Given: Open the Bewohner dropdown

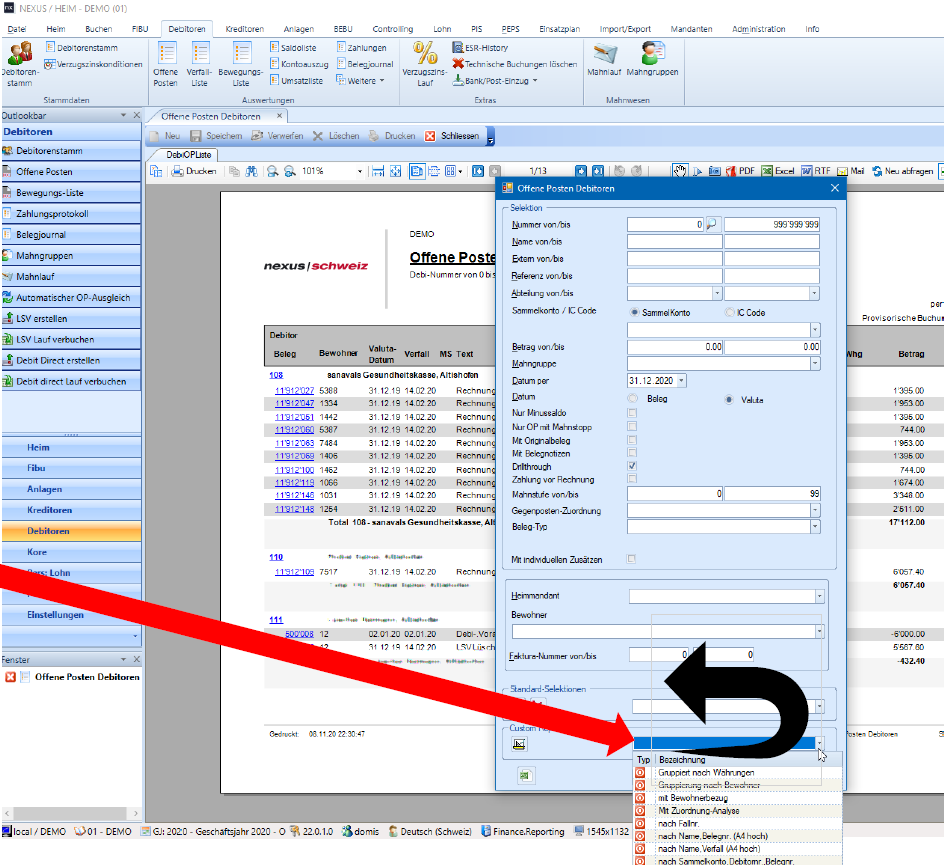Looking at the screenshot, I should (x=819, y=631).
